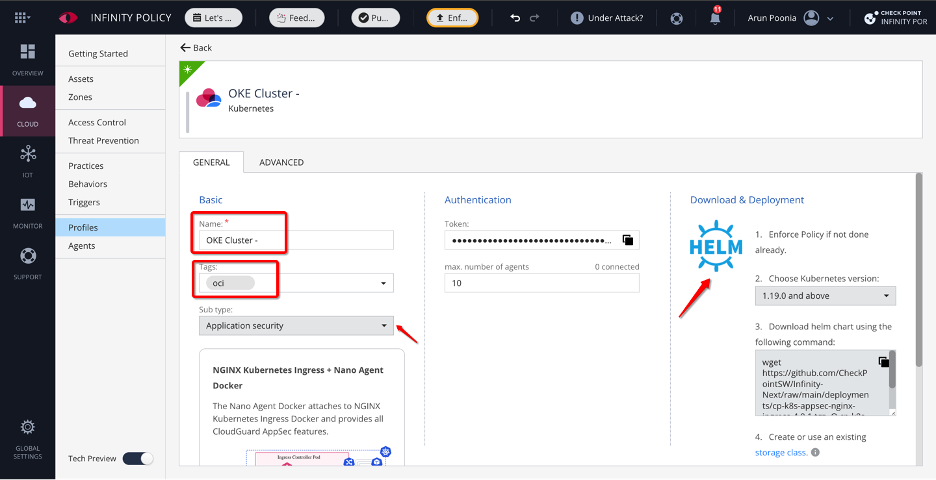Screen dimensions: 936x480
Task: Open Zones in side menu
Action: tap(80, 97)
